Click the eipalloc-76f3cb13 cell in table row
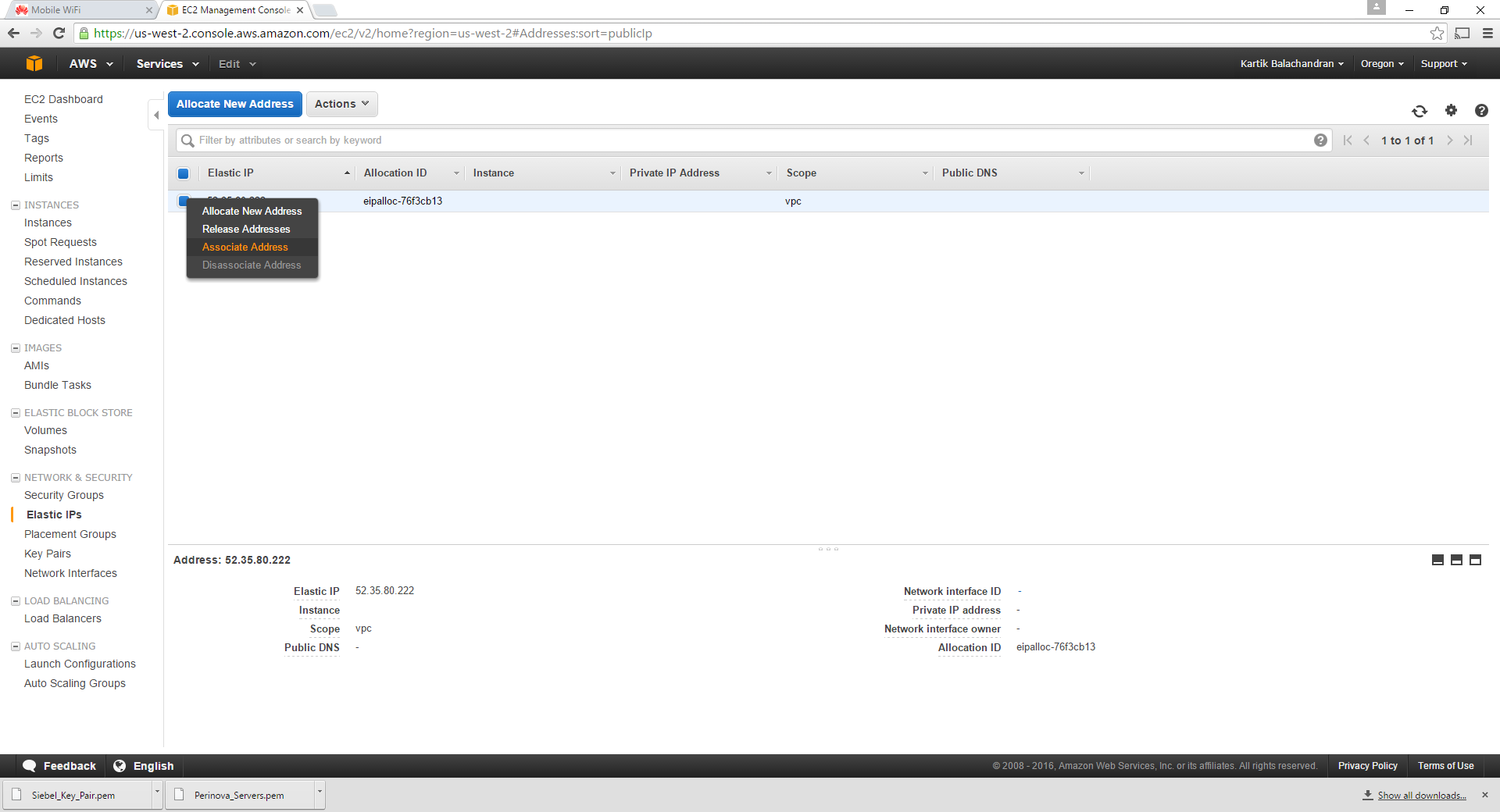 pos(402,201)
